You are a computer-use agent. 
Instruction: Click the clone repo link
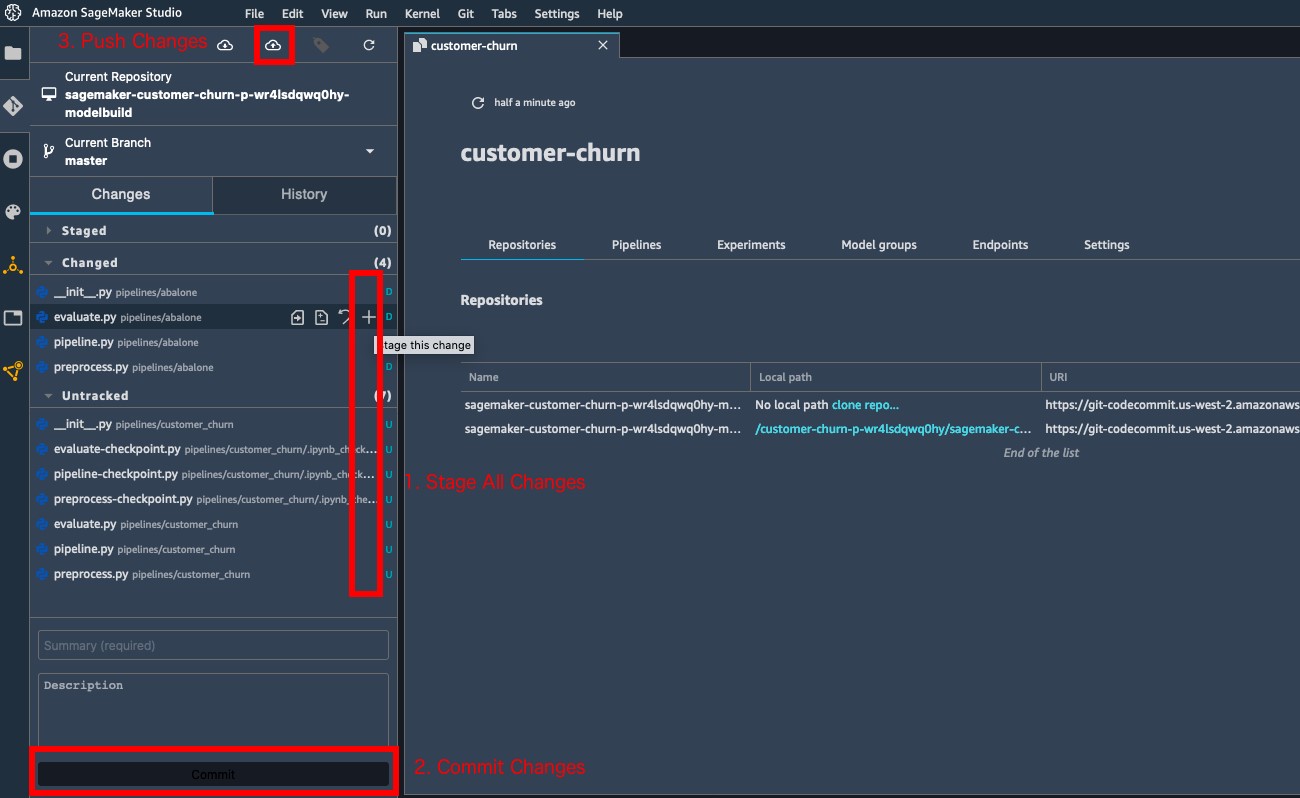[x=865, y=405]
